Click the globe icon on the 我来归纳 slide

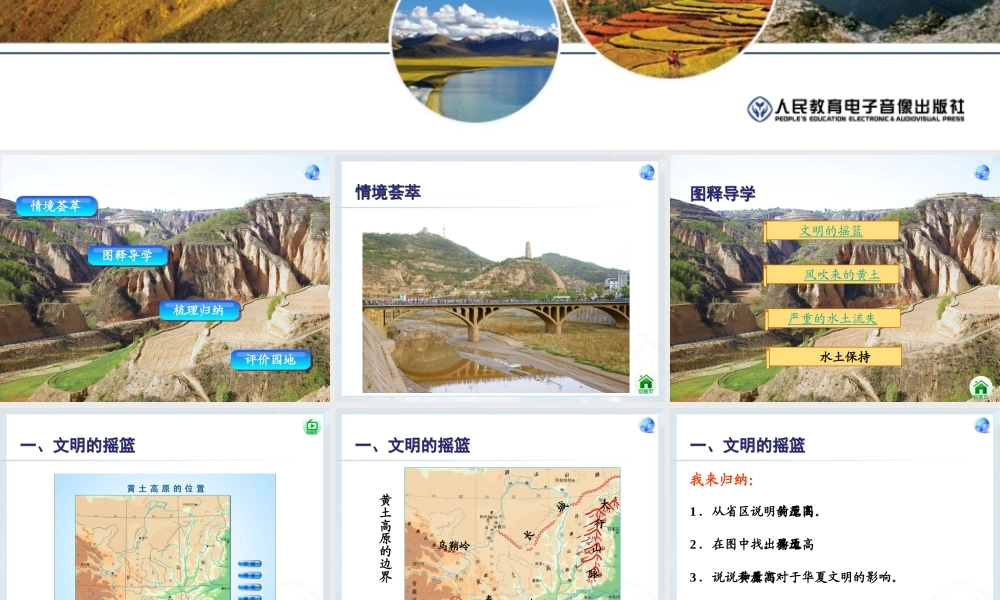[982, 425]
